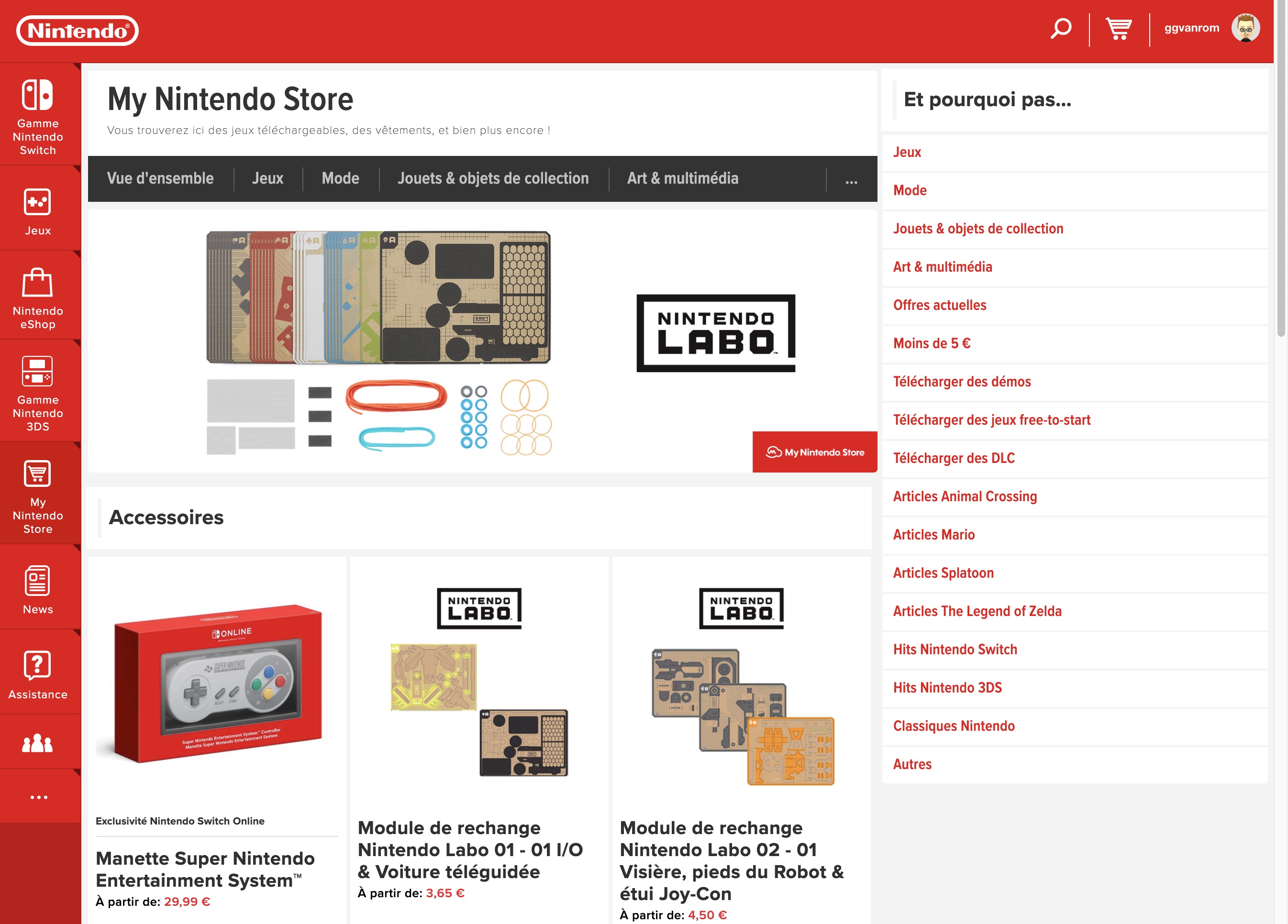This screenshot has width=1288, height=924.
Task: Click Exclusivité Nintendo Switch Online label
Action: pos(180,821)
